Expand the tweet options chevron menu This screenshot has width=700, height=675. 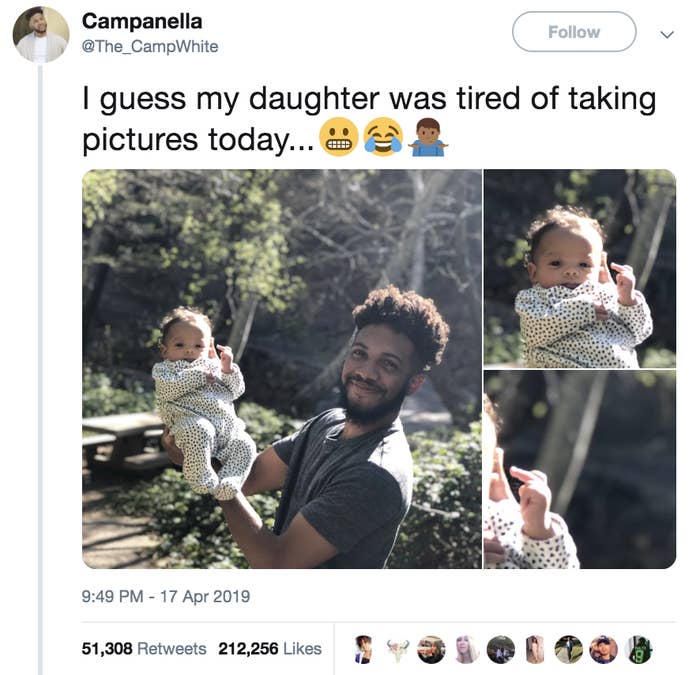pyautogui.click(x=667, y=34)
